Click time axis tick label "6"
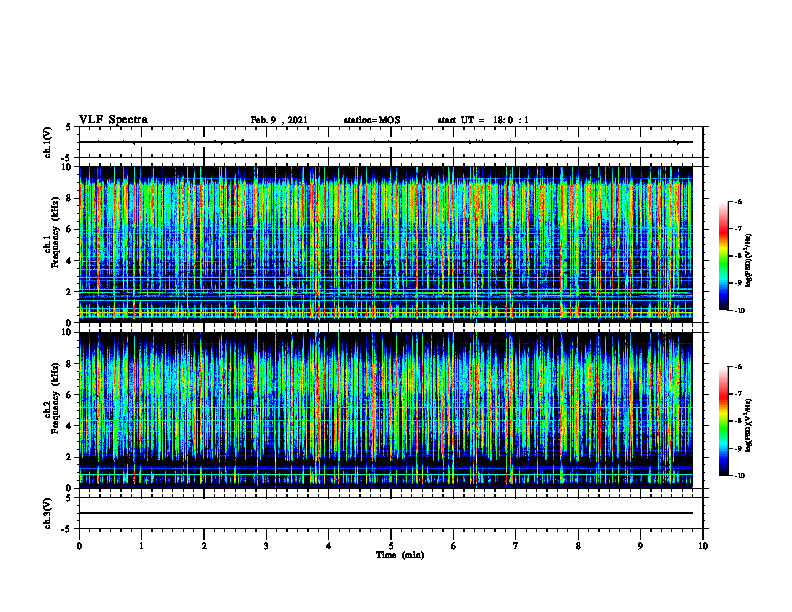This screenshot has width=792, height=612. click(x=454, y=546)
